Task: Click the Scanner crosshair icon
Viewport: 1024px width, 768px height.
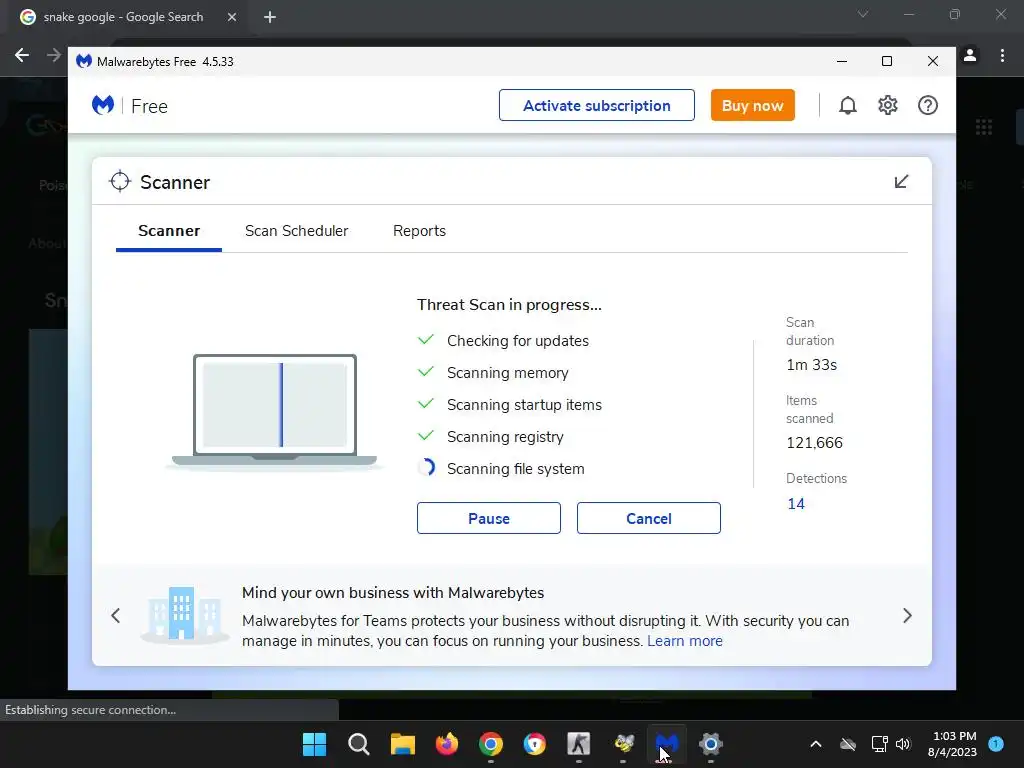Action: [x=120, y=182]
